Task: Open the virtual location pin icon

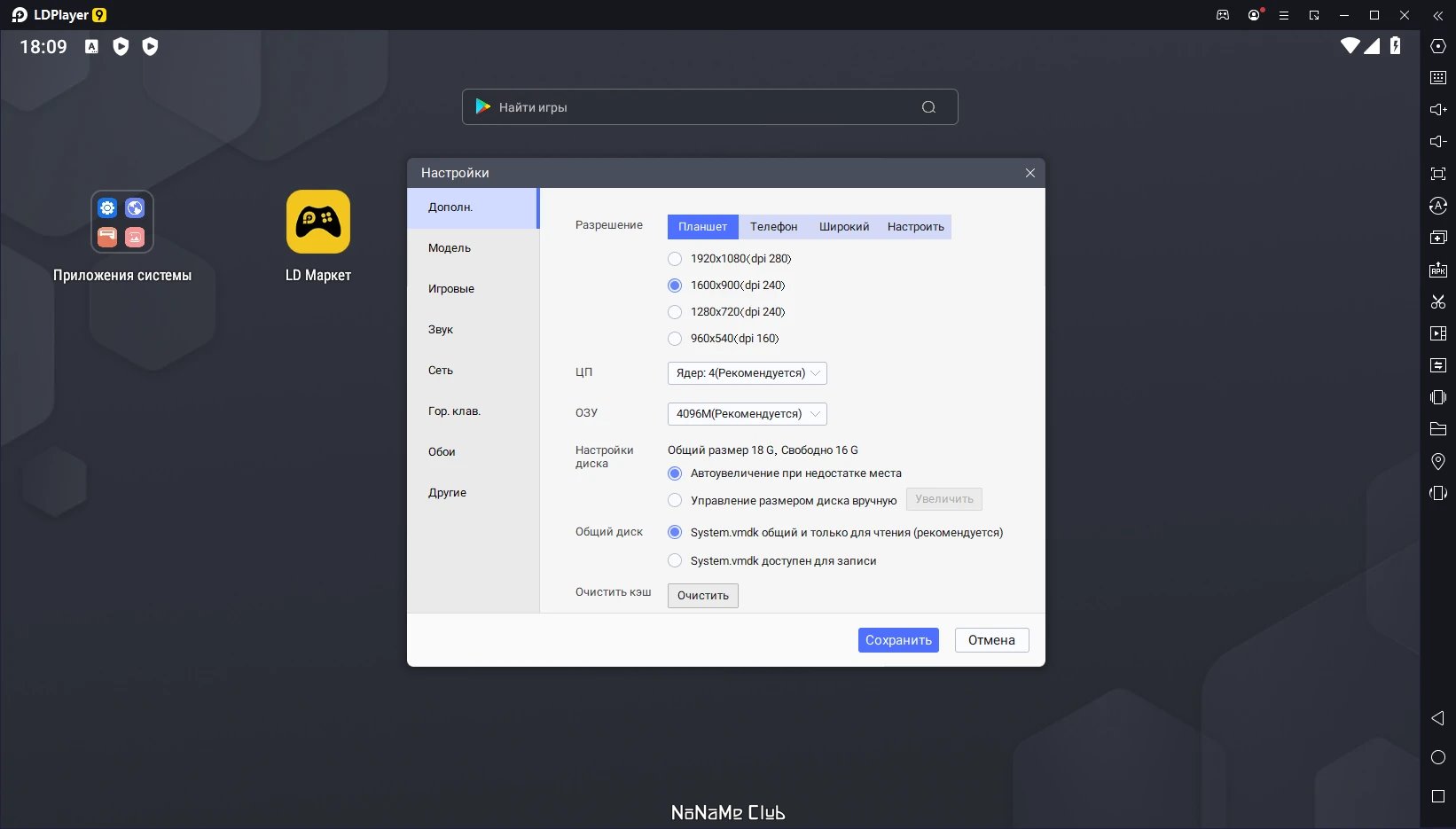Action: point(1438,461)
